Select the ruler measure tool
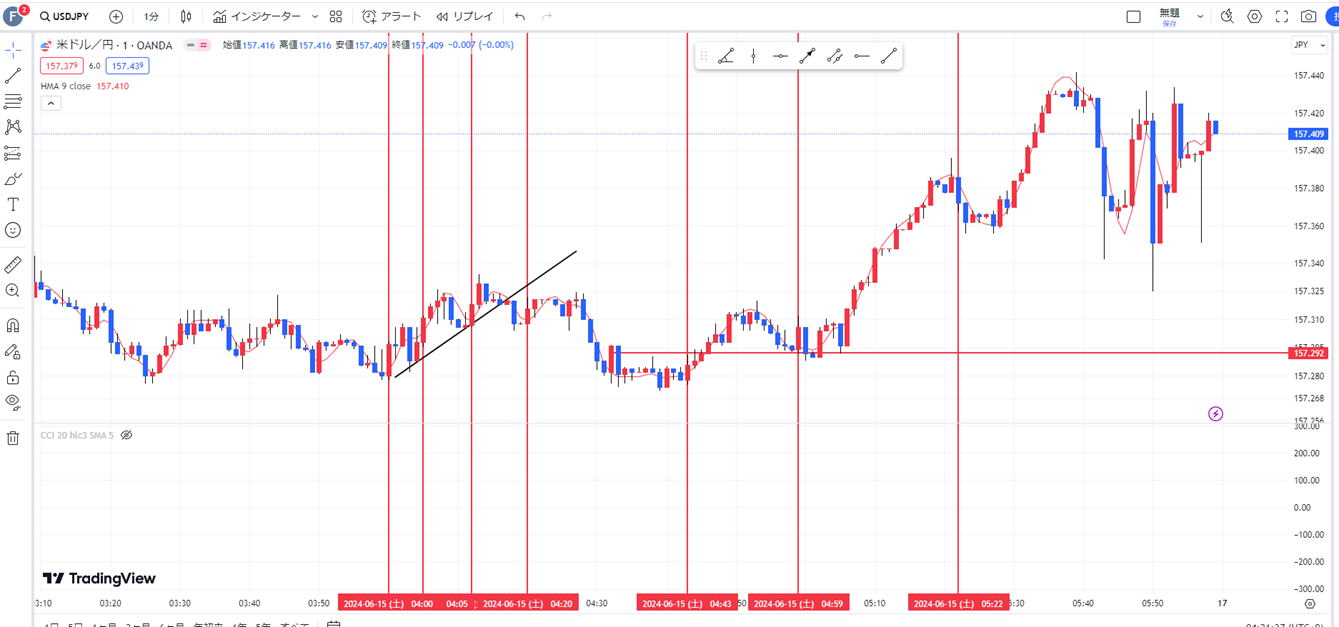This screenshot has width=1339, height=627. 13,265
